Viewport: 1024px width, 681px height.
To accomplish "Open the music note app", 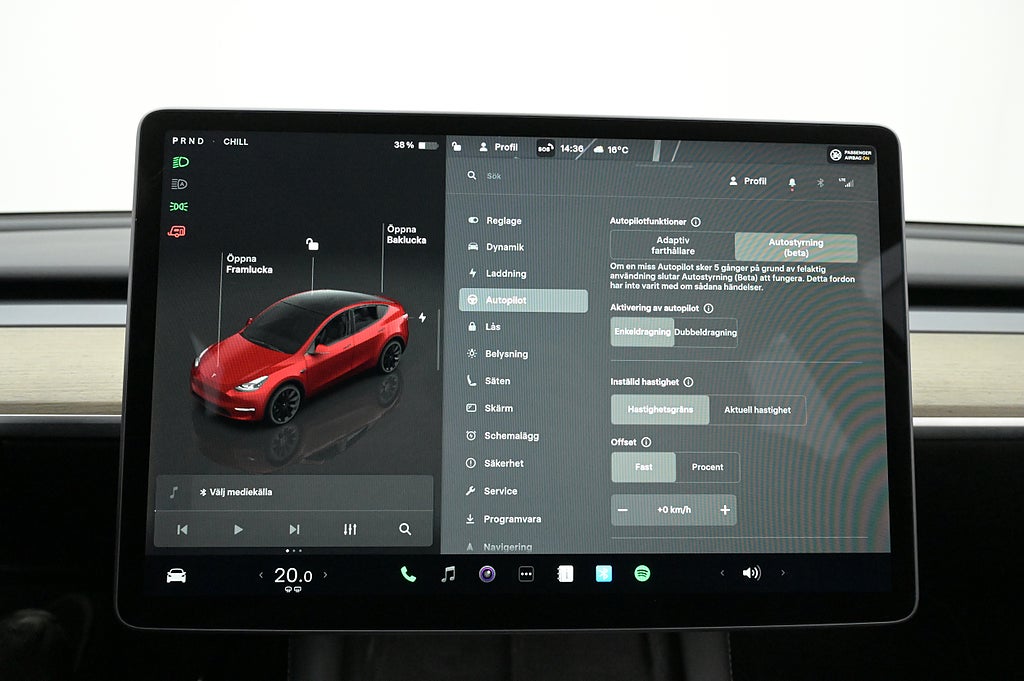I will pos(448,574).
